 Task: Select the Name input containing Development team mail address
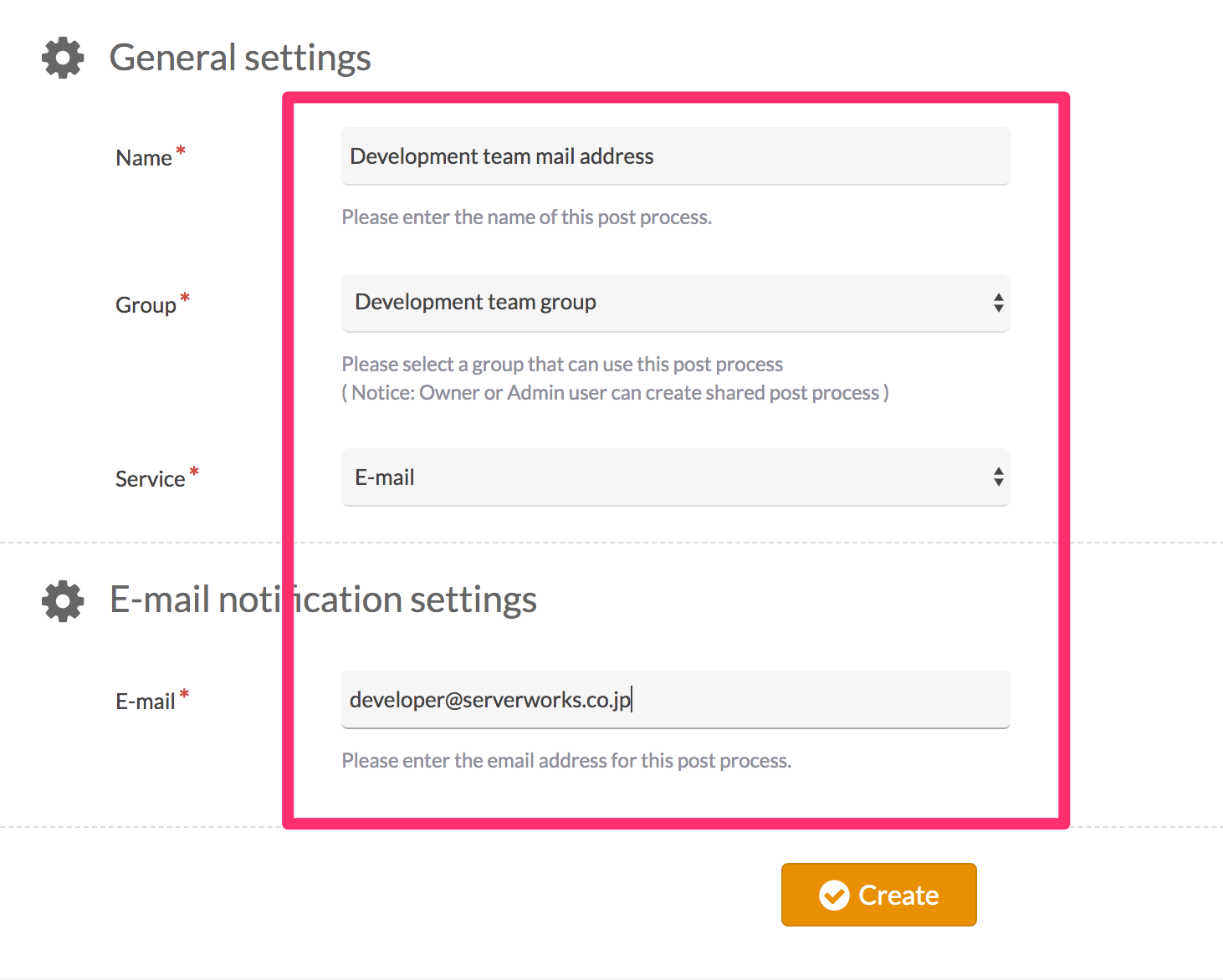click(675, 156)
